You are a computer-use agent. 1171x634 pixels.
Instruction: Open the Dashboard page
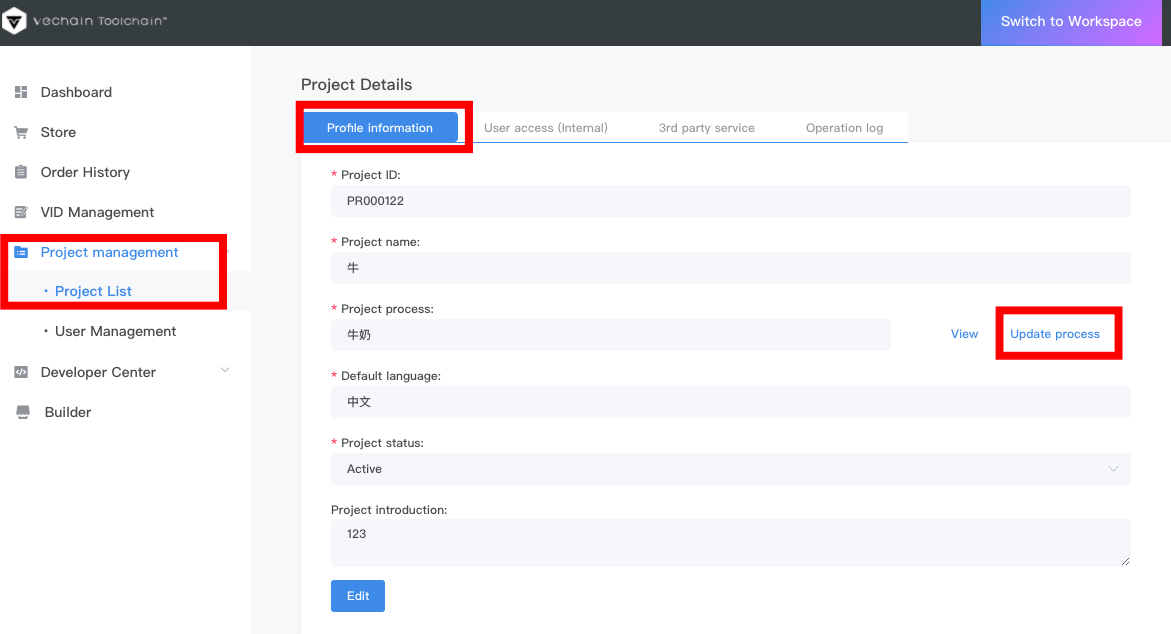76,92
